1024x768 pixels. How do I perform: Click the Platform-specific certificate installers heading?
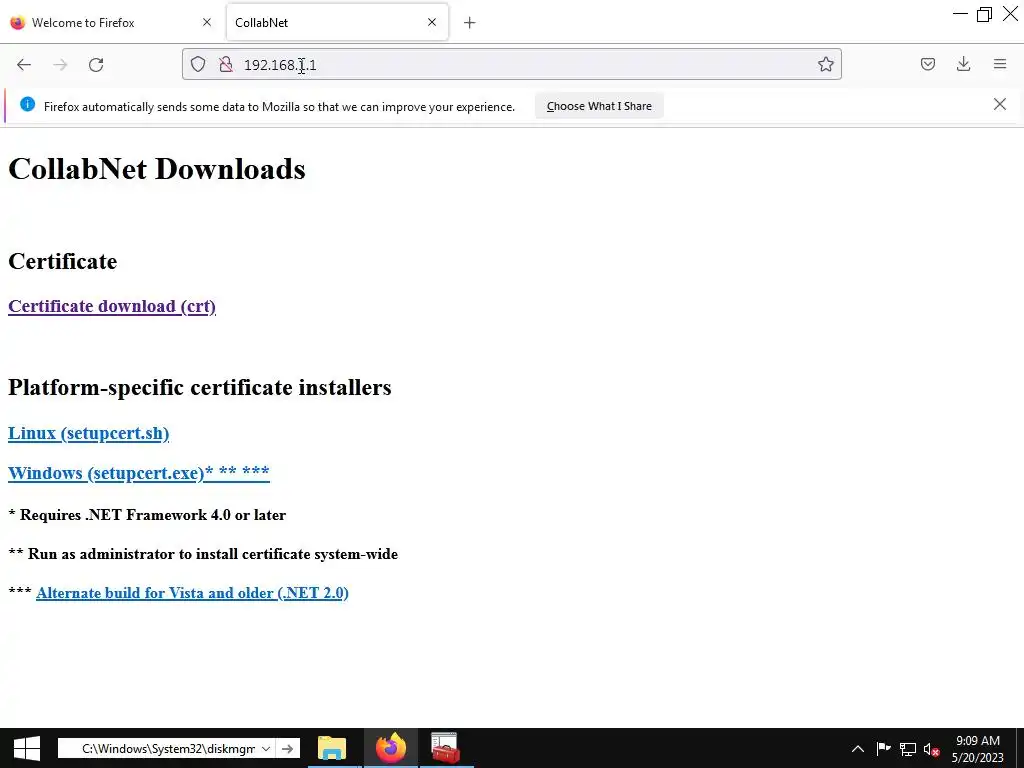[x=200, y=387]
